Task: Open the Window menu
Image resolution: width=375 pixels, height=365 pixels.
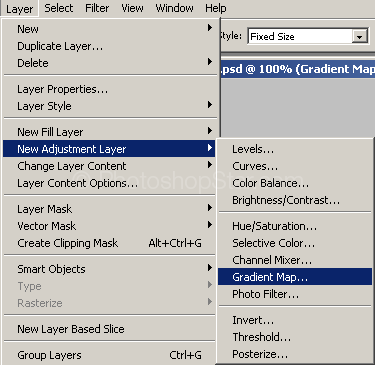Action: [x=174, y=8]
